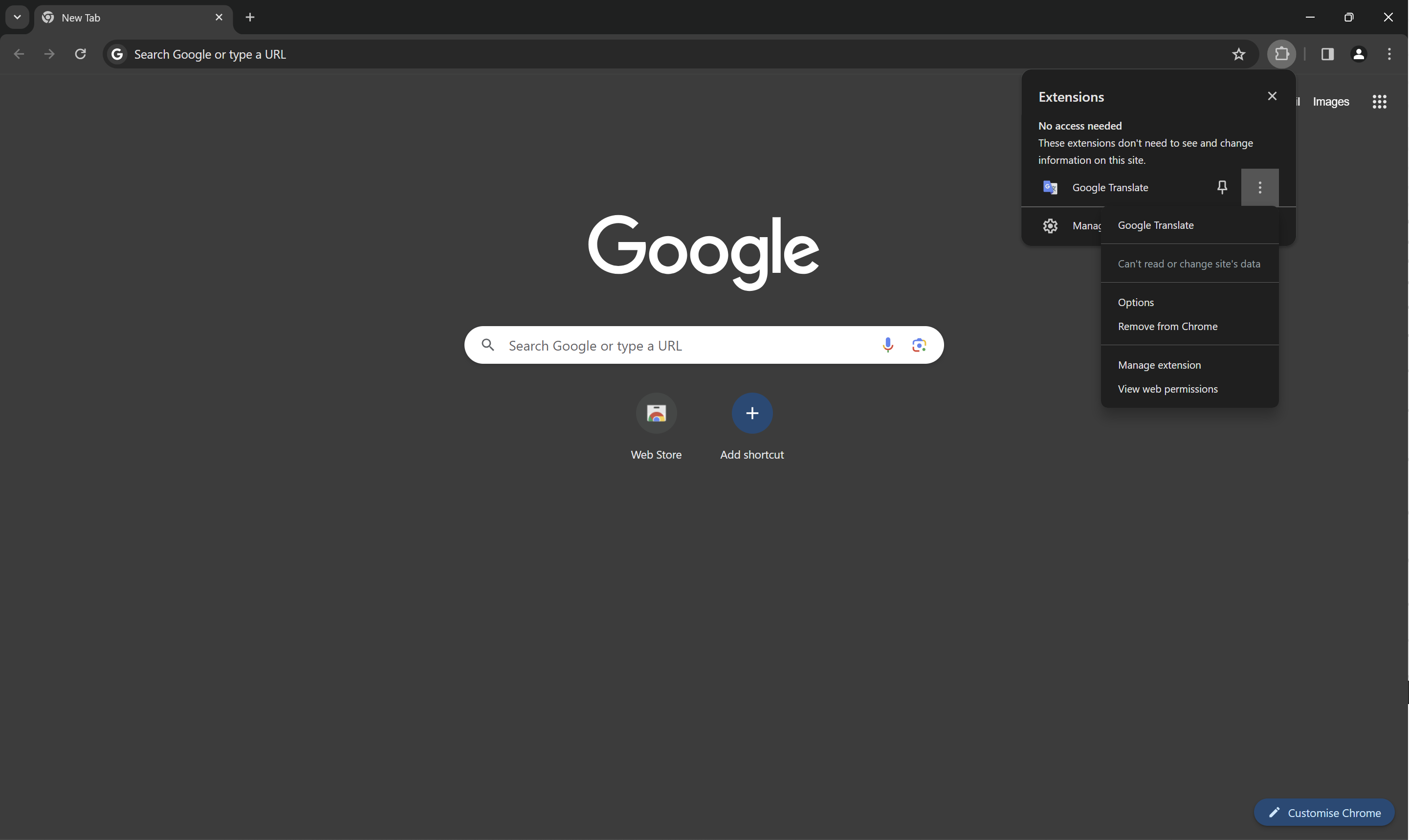Open the tab search dropdown arrow

[17, 17]
